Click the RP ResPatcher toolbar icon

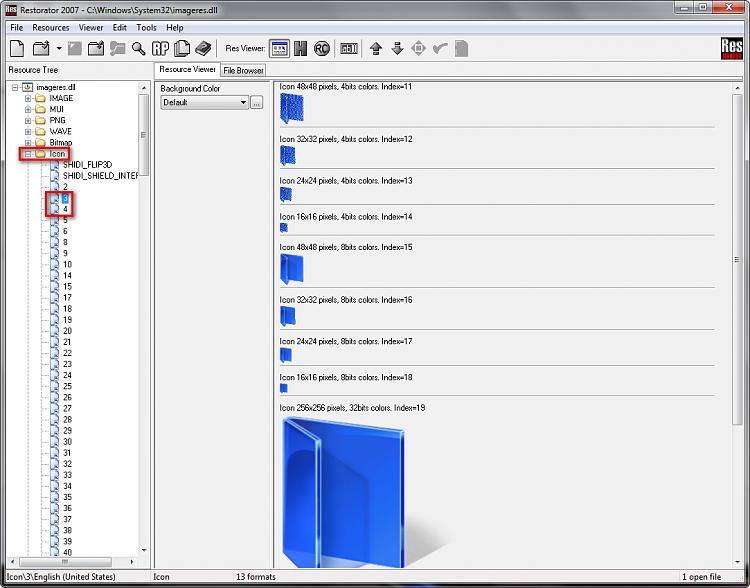pos(160,48)
